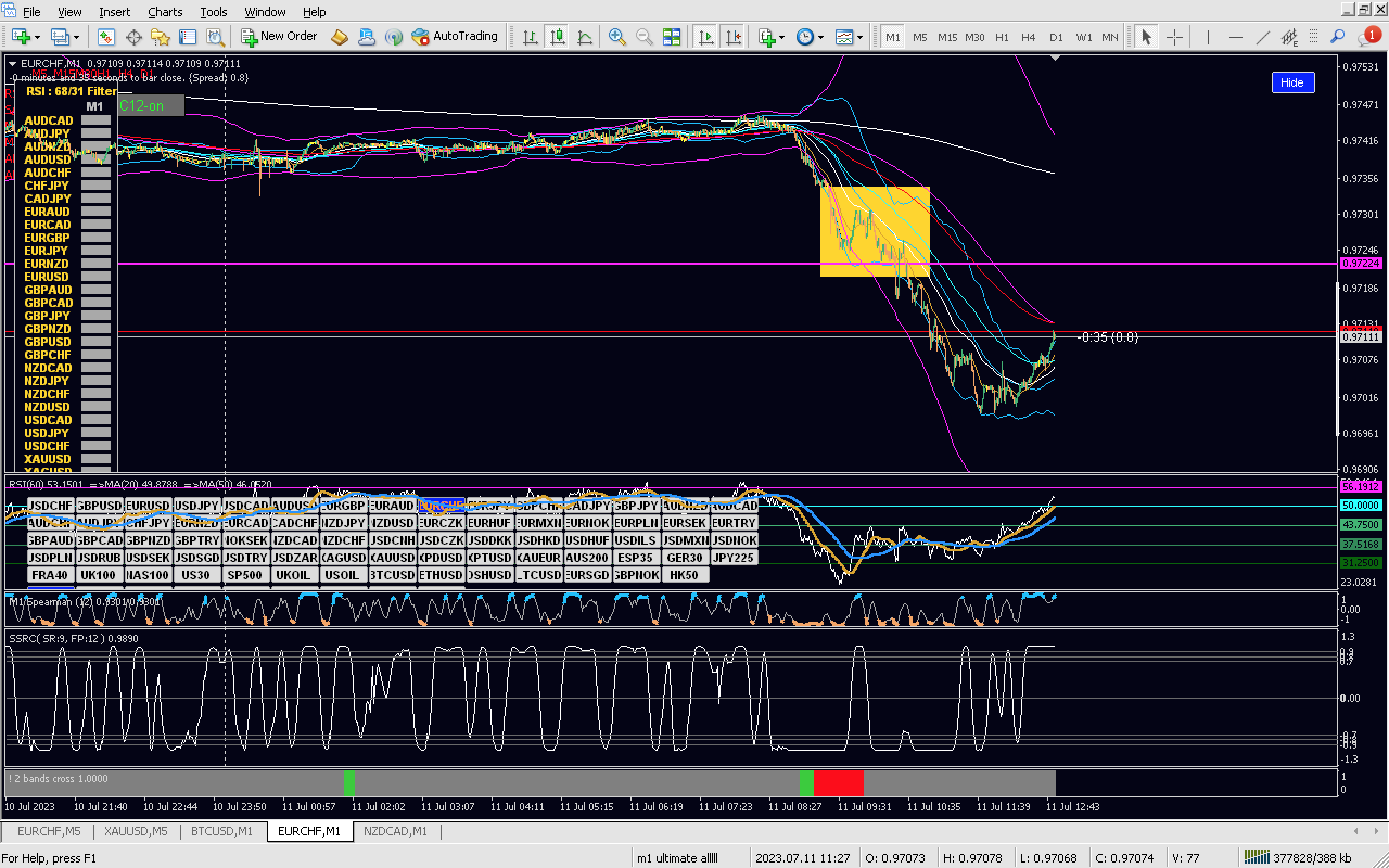Select the horizontal line drawing tool

click(x=1235, y=37)
